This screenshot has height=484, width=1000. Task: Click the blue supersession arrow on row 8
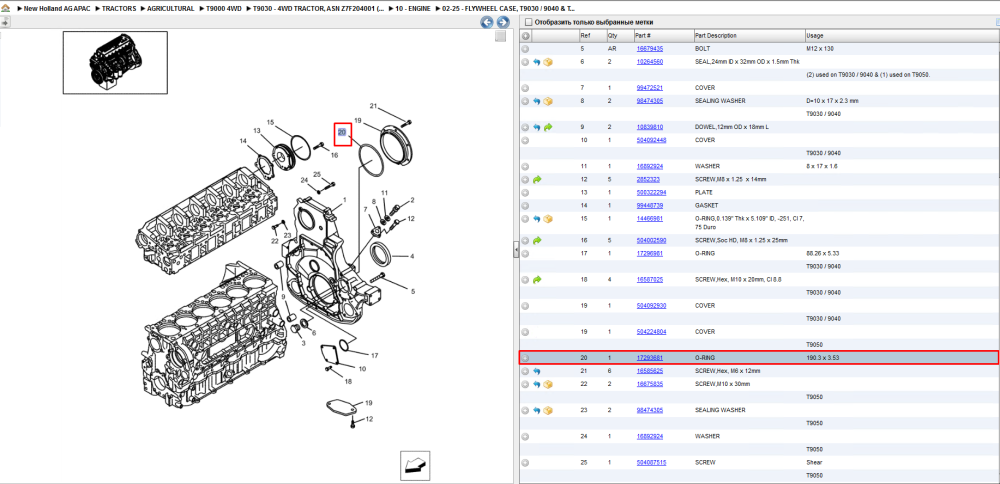click(x=536, y=101)
